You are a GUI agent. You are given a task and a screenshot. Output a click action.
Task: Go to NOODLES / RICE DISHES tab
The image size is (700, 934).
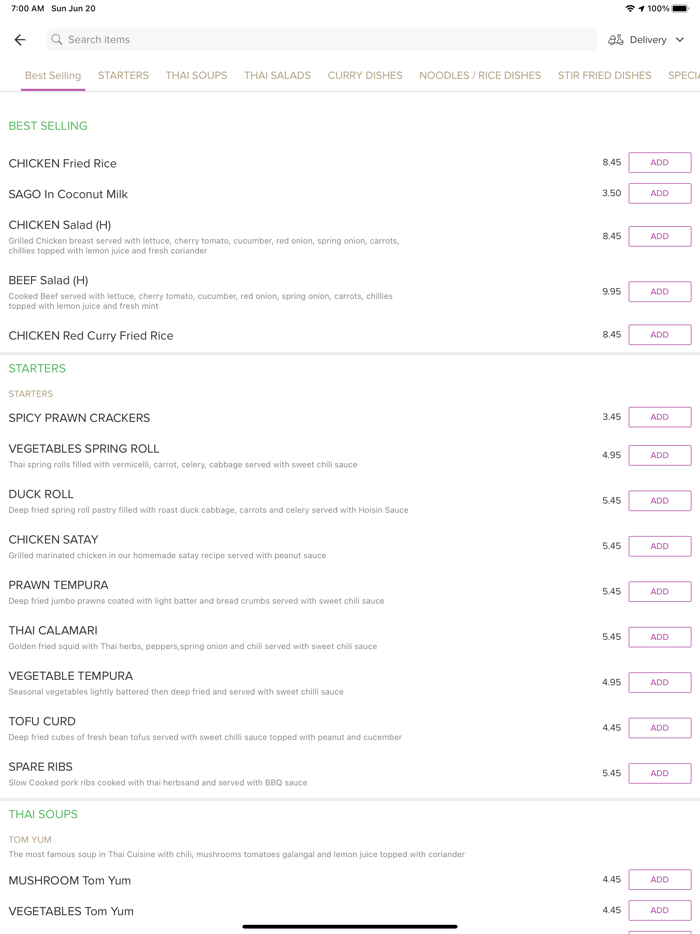tap(480, 75)
